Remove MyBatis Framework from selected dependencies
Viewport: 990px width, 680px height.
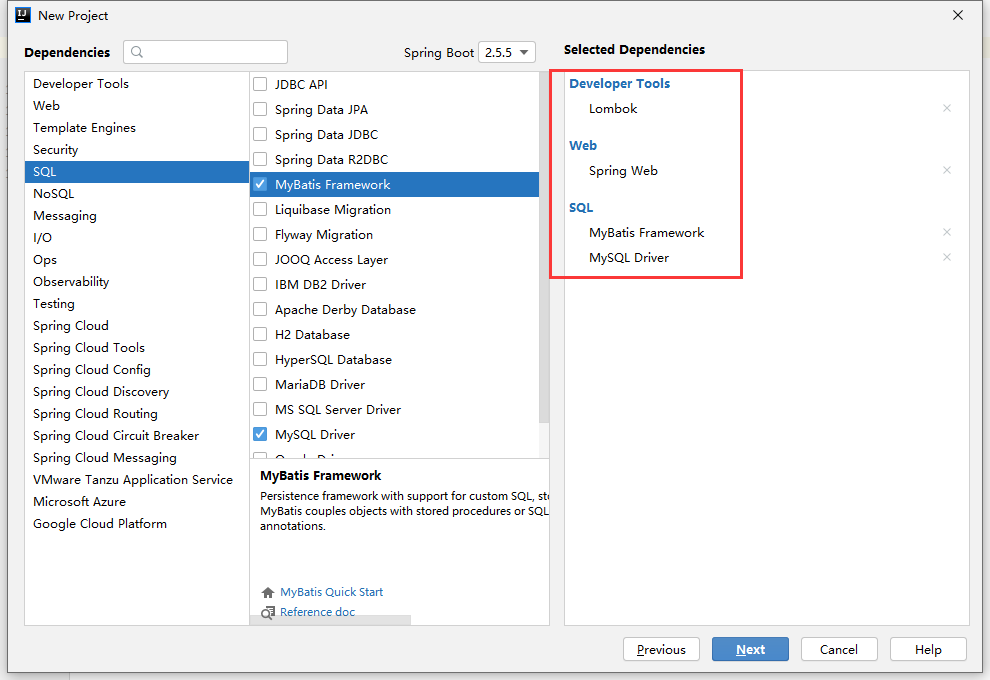click(x=946, y=232)
